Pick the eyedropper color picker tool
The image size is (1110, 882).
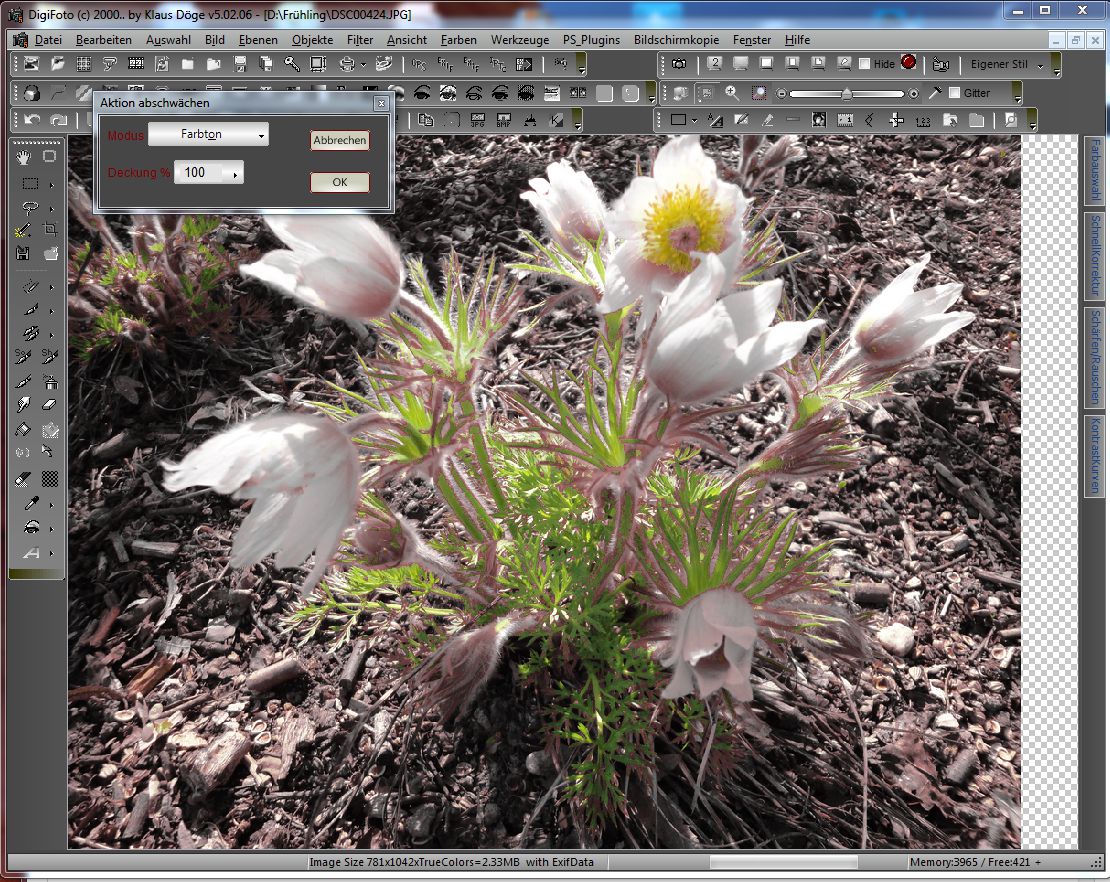click(31, 503)
